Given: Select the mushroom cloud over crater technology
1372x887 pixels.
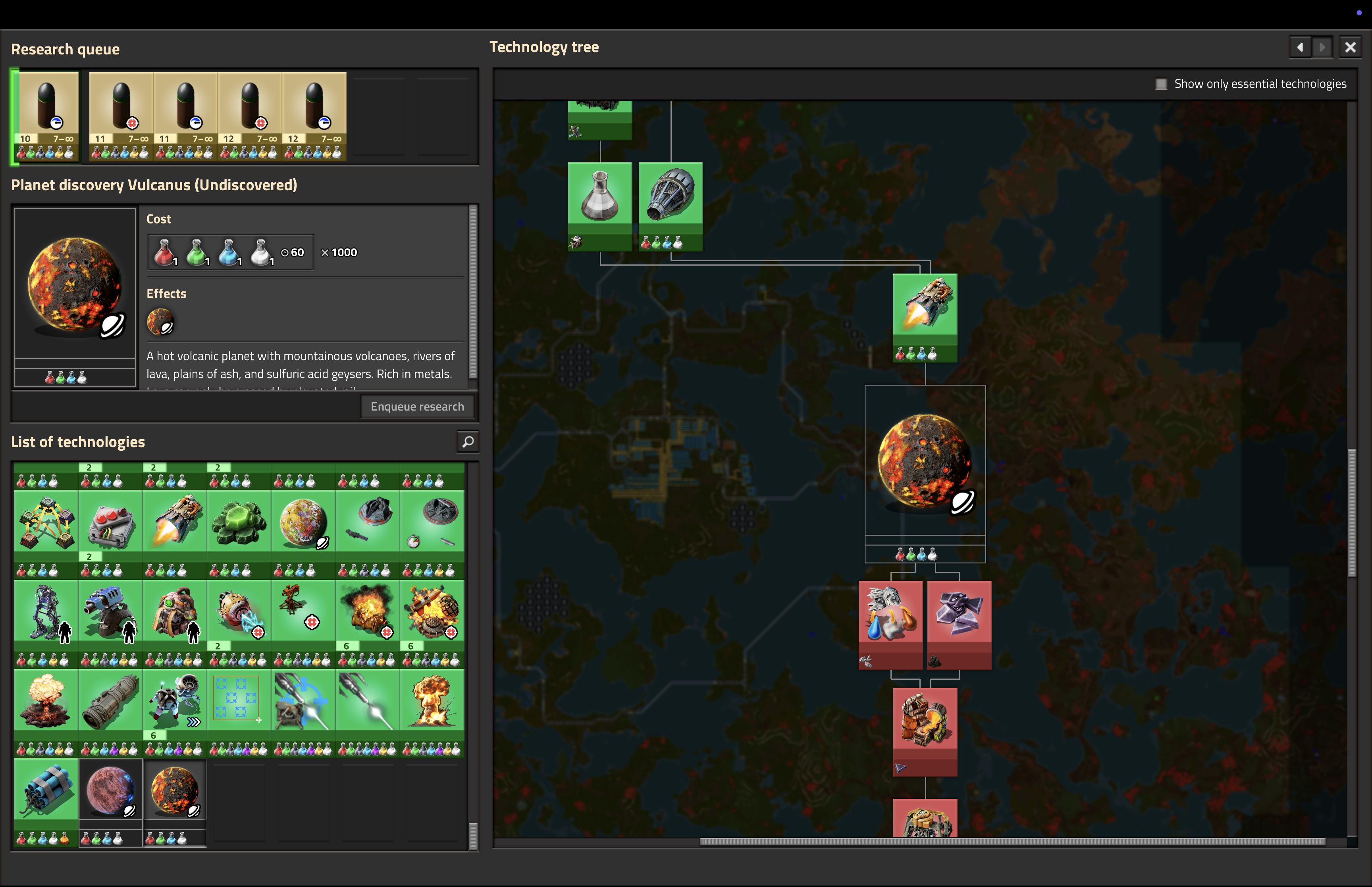Looking at the screenshot, I should coord(46,713).
